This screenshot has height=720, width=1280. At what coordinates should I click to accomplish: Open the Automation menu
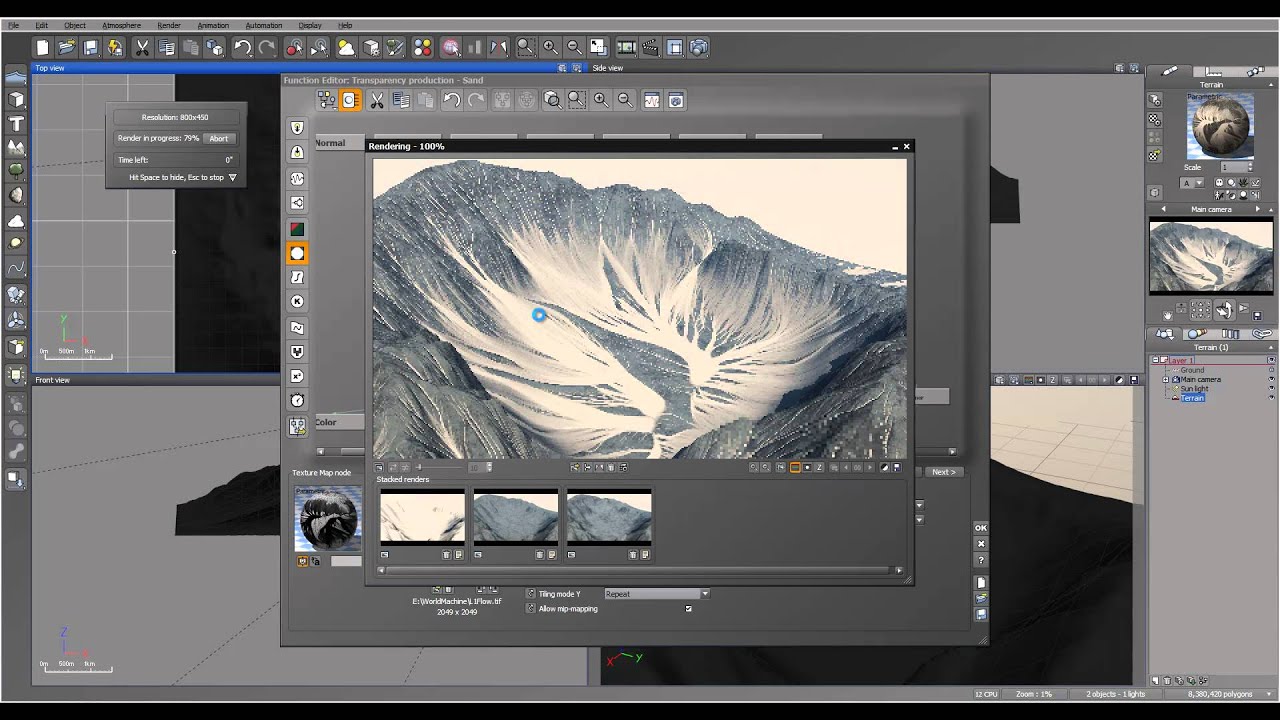coord(263,25)
